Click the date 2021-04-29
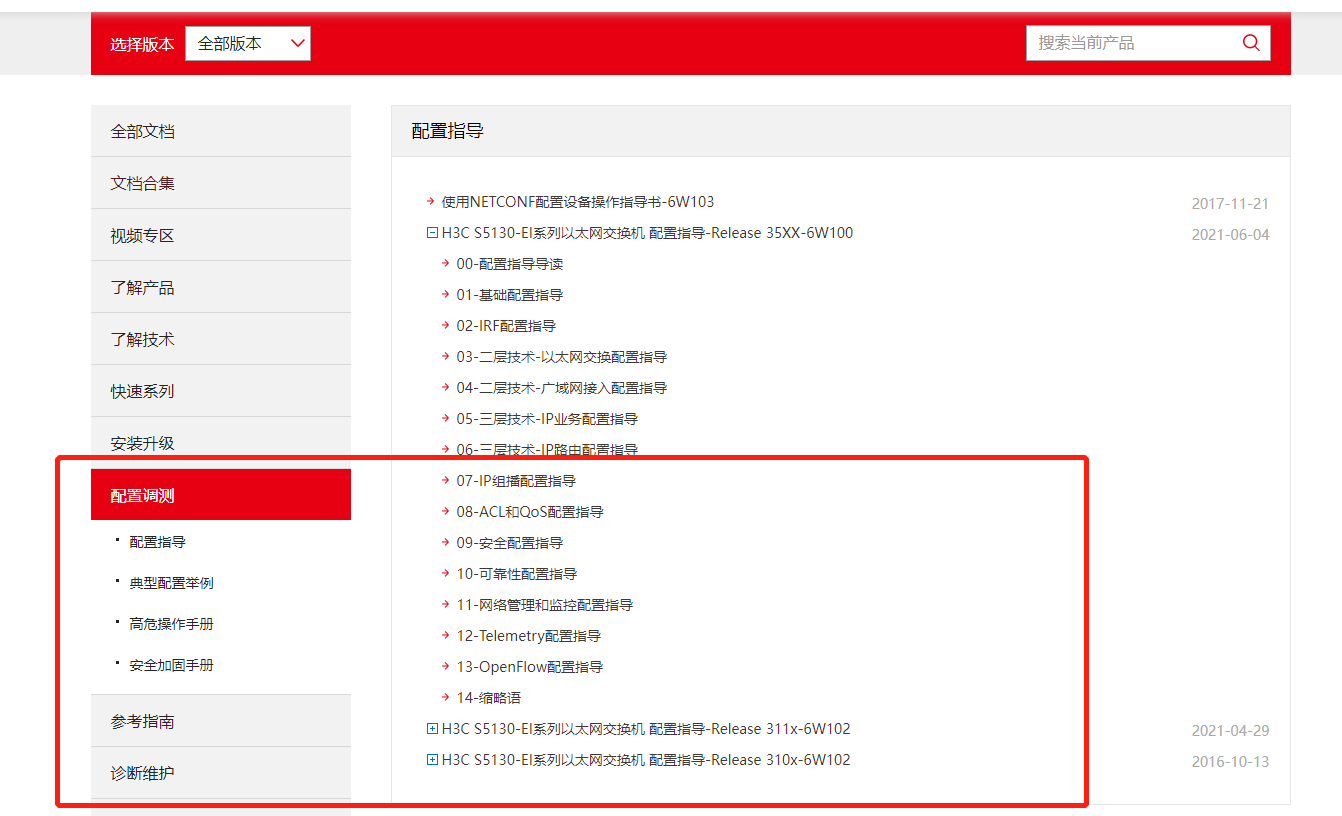The width and height of the screenshot is (1342, 816). click(1230, 730)
